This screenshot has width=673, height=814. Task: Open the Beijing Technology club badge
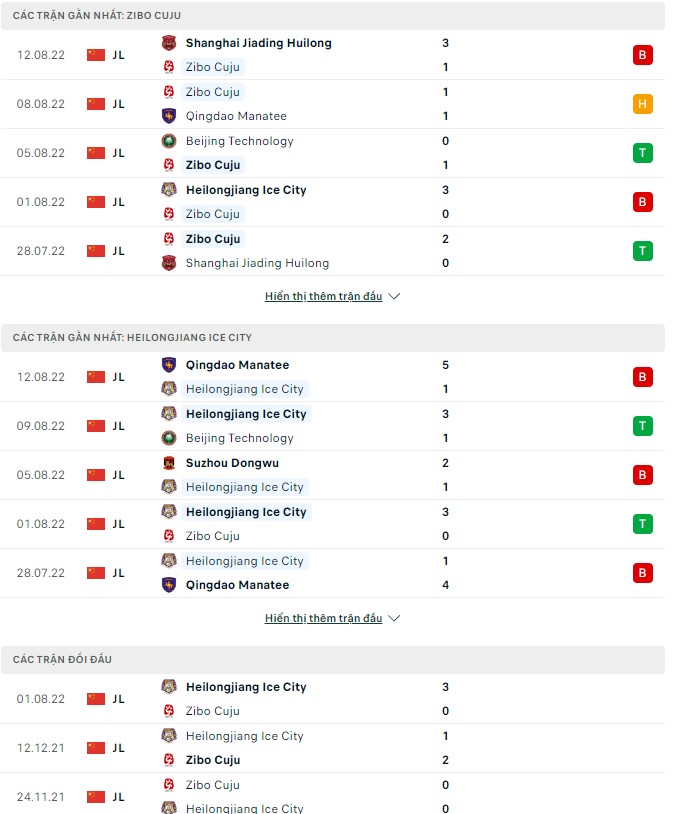point(170,141)
